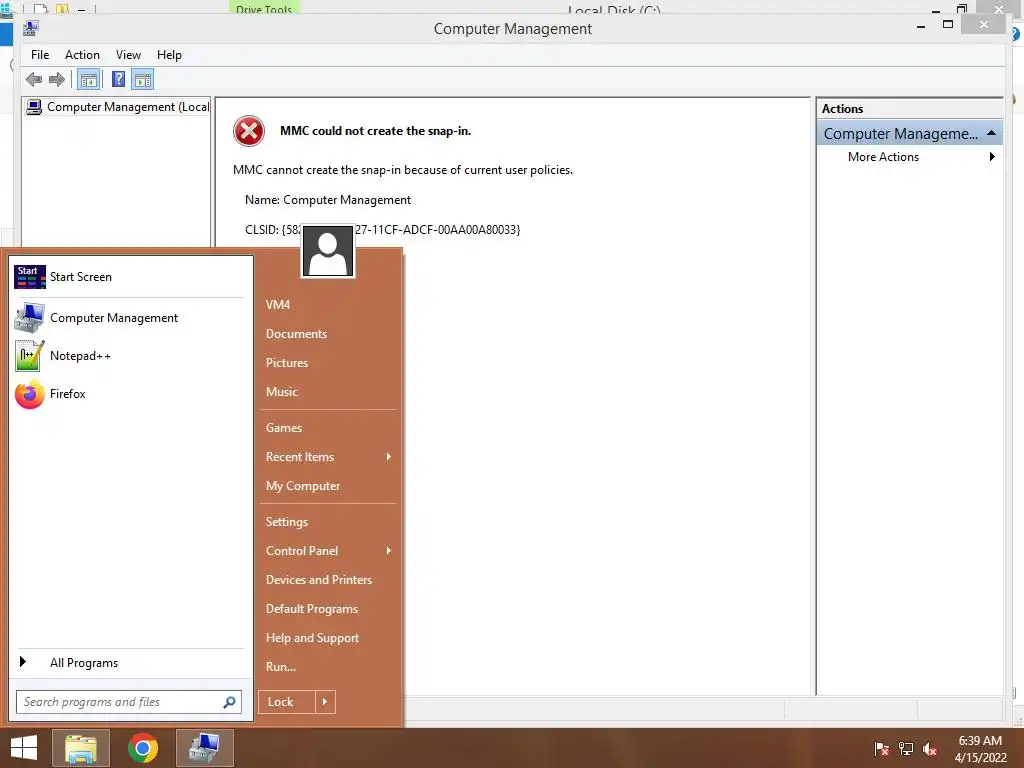This screenshot has width=1024, height=768.
Task: Select Computer Management taskbar button
Action: 204,748
